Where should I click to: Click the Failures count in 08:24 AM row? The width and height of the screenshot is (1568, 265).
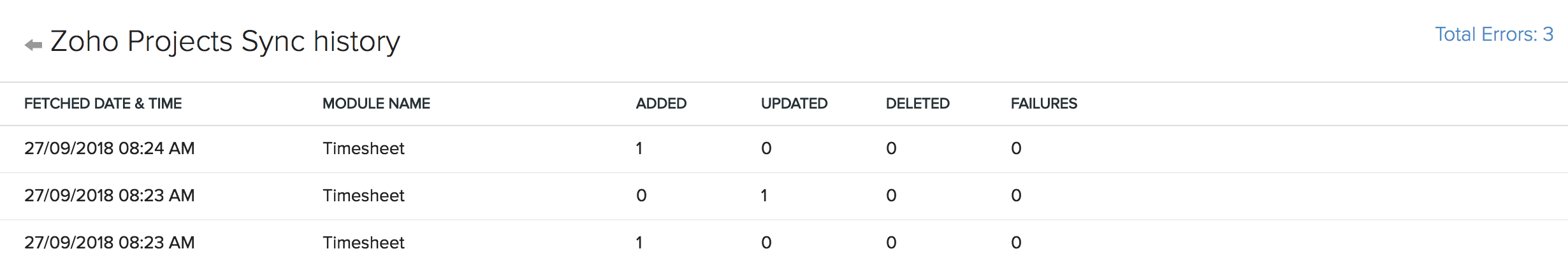click(x=1016, y=148)
